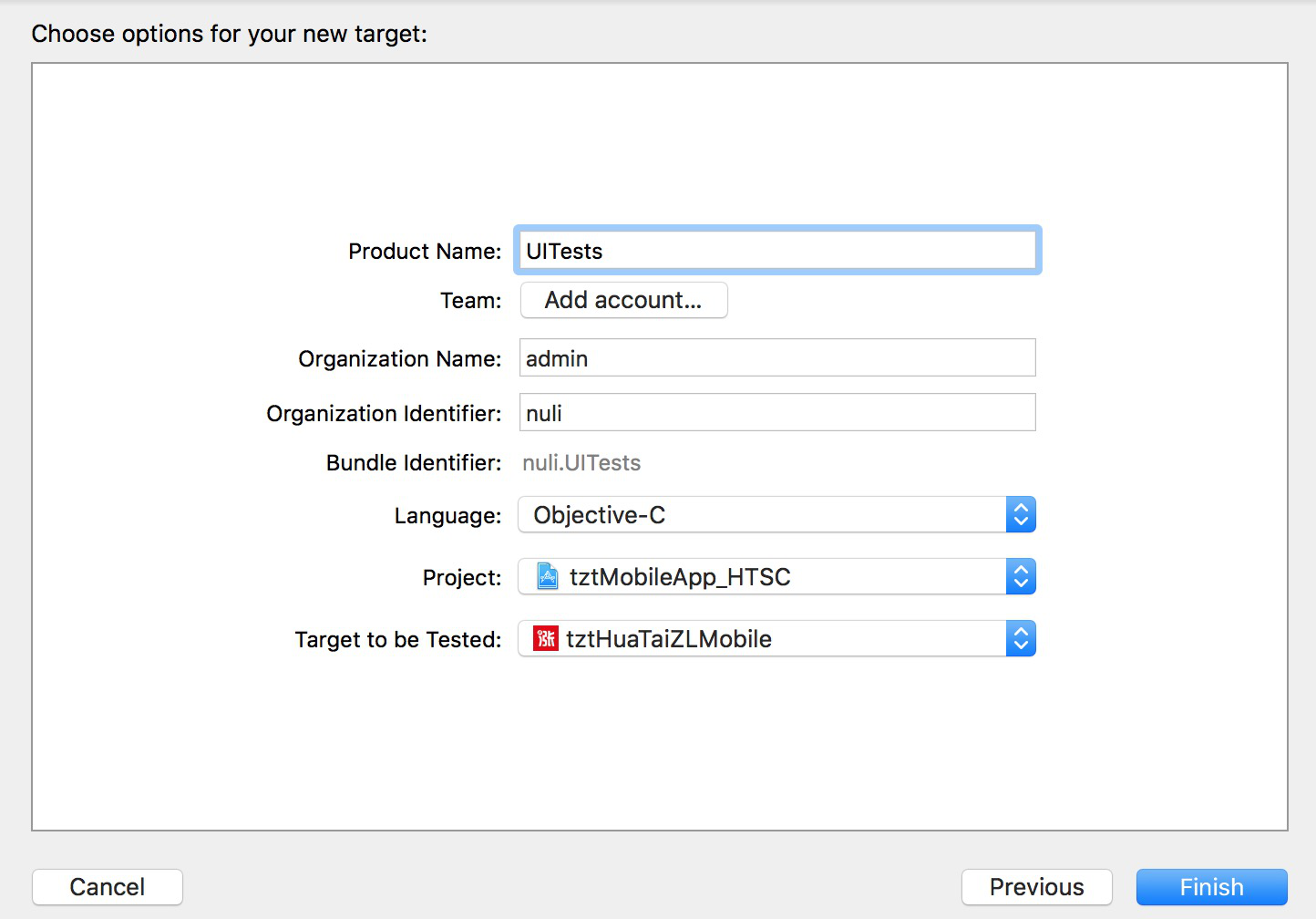The height and width of the screenshot is (919, 1316).
Task: Cancel the new target dialog
Action: [x=108, y=887]
